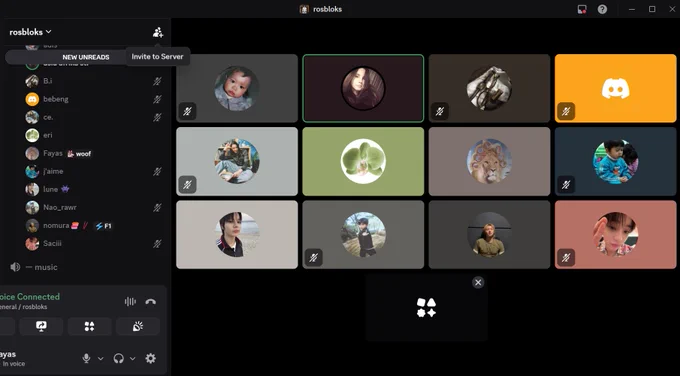Focus the baby avatar video tile
The height and width of the screenshot is (376, 680).
coord(237,88)
